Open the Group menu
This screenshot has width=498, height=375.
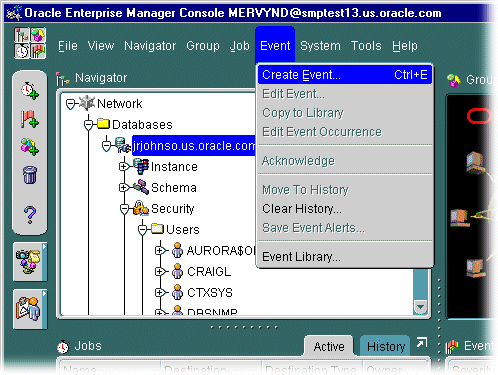coord(203,46)
